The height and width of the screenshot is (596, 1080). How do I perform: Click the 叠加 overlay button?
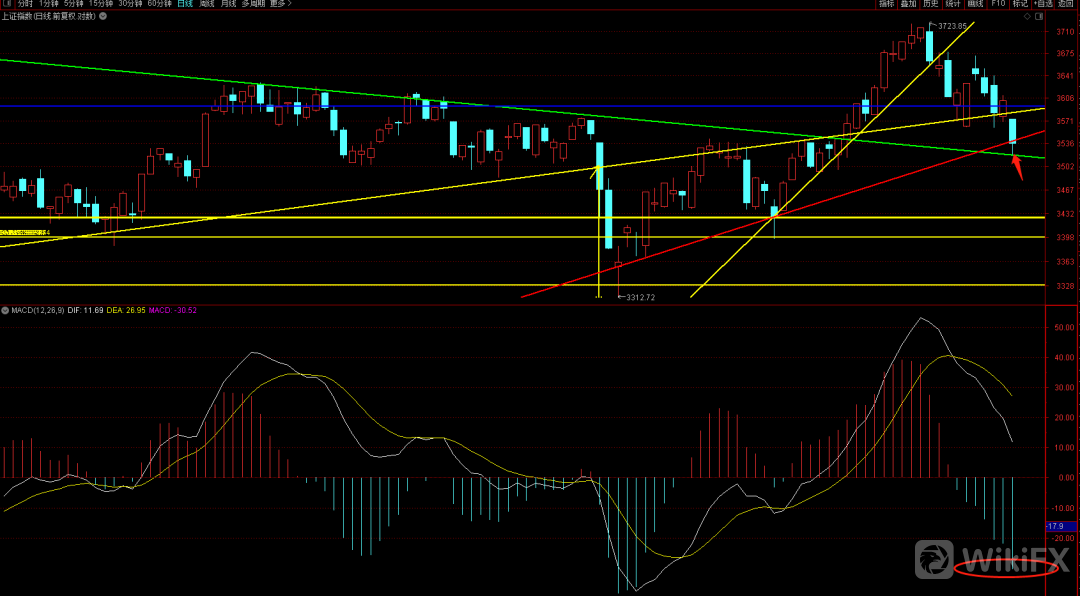pyautogui.click(x=908, y=4)
